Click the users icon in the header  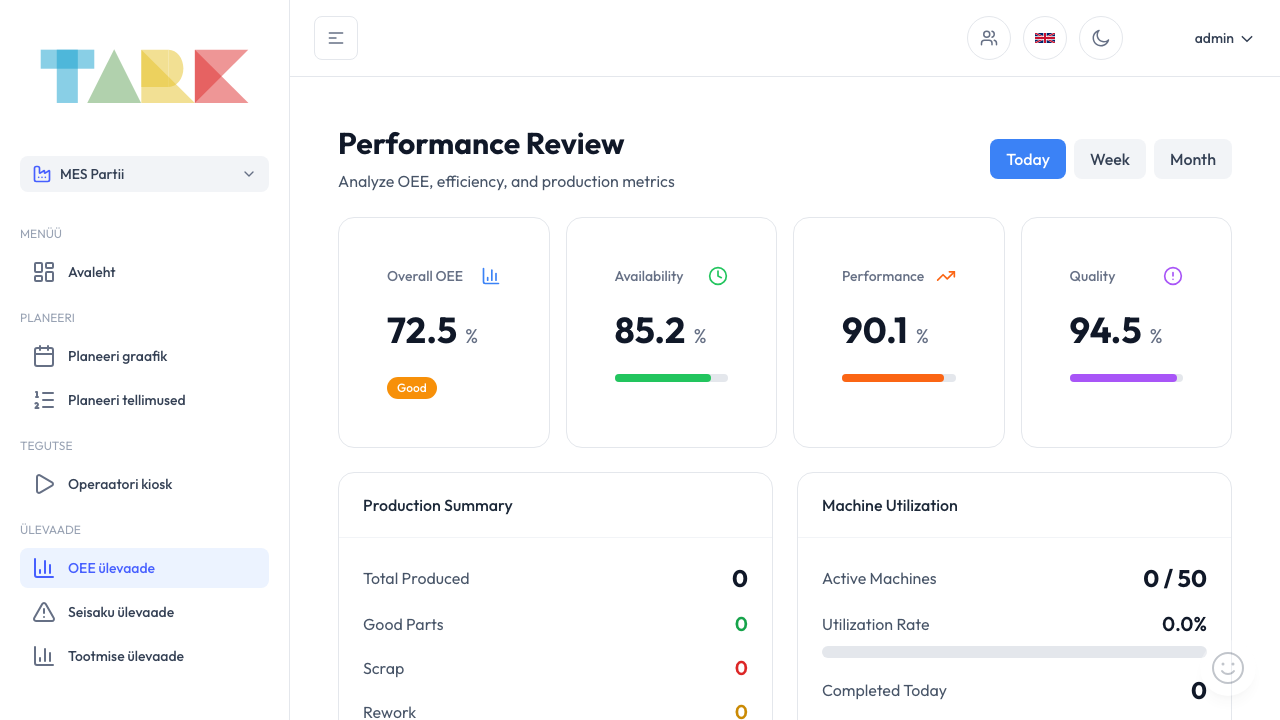click(x=989, y=37)
